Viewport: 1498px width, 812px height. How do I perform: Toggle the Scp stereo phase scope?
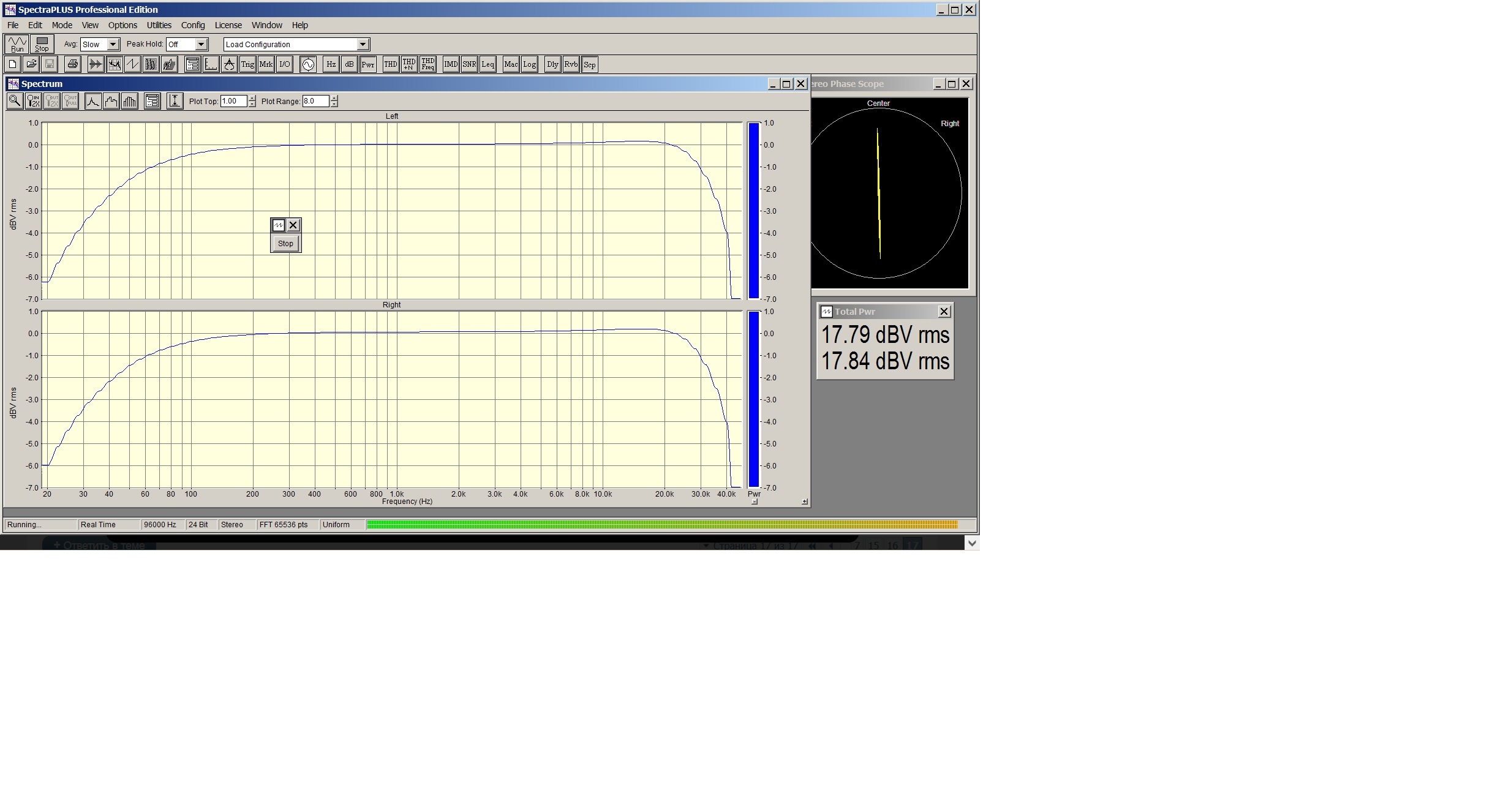(589, 64)
